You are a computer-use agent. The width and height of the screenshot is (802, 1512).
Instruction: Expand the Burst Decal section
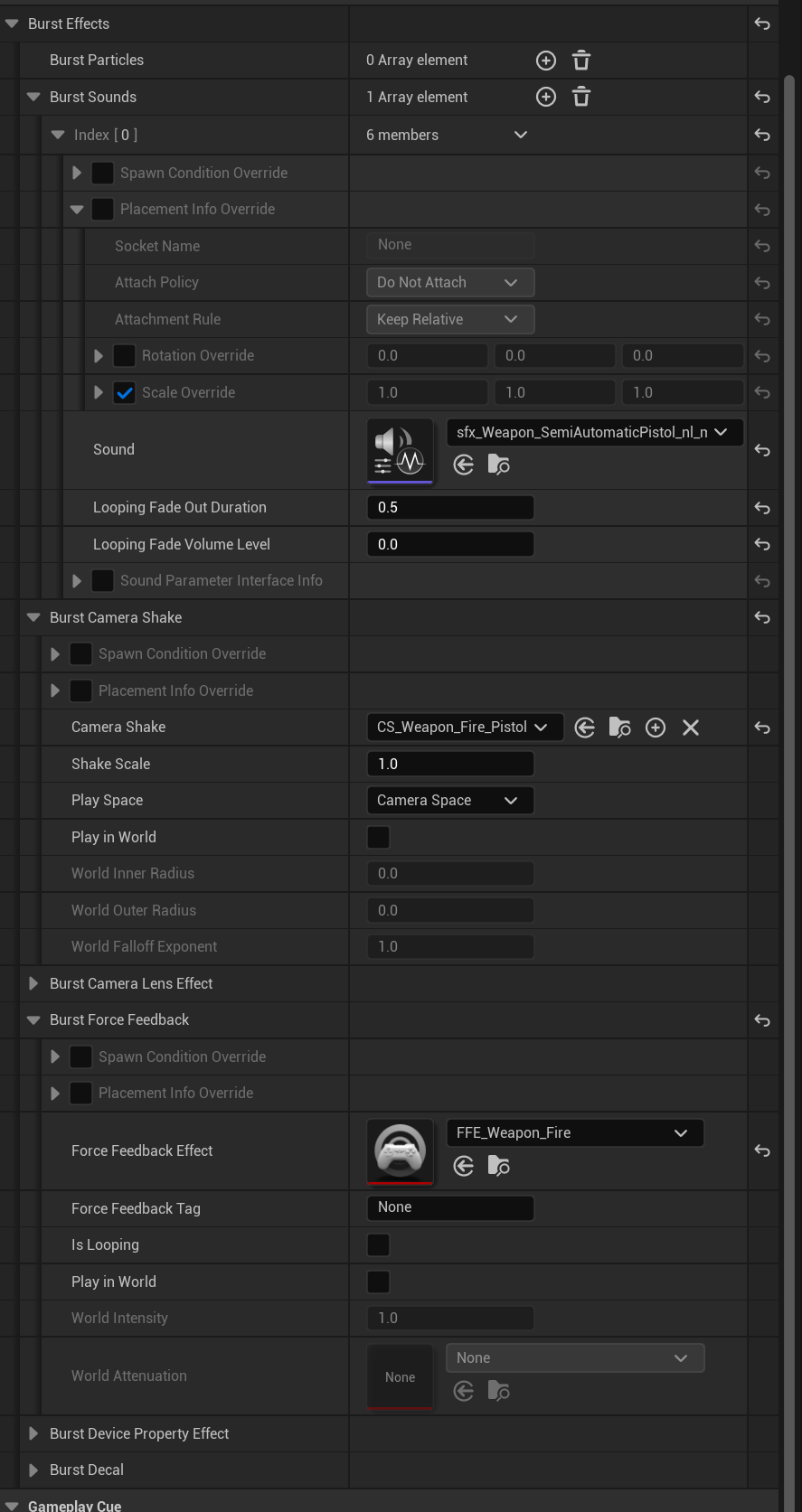33,1470
